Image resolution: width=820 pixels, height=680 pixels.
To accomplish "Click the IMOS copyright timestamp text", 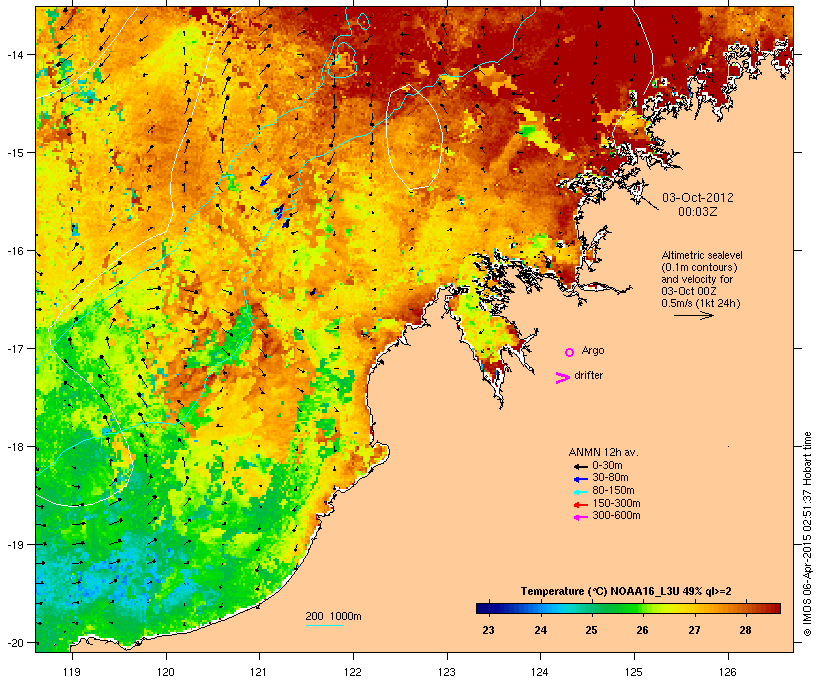I will 807,534.
